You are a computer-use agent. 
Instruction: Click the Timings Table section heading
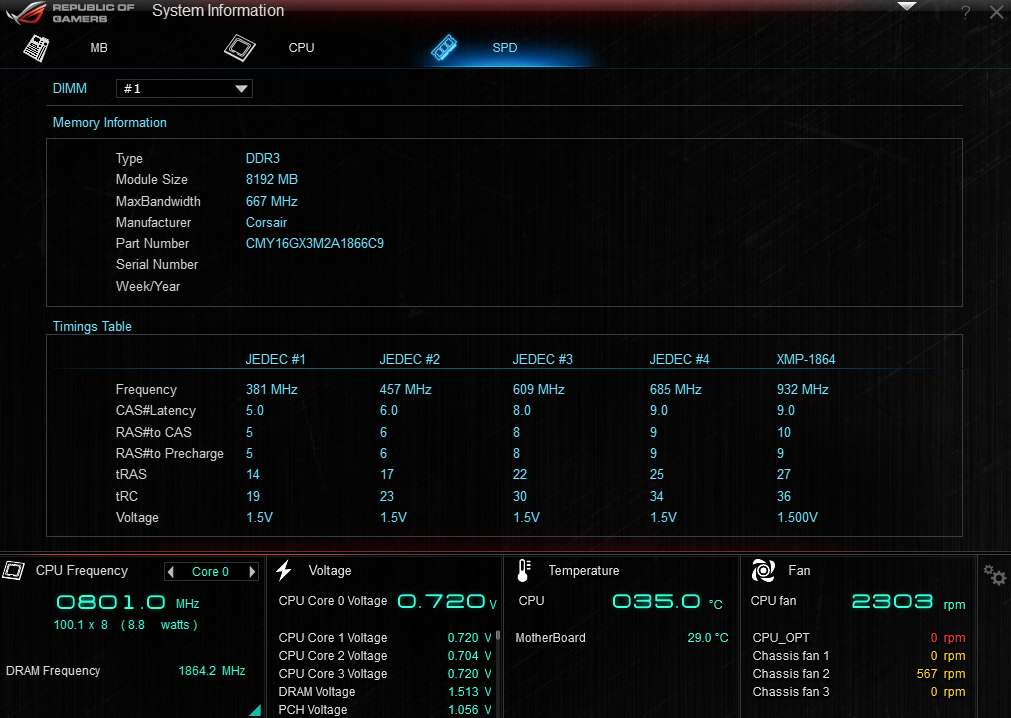click(x=92, y=326)
